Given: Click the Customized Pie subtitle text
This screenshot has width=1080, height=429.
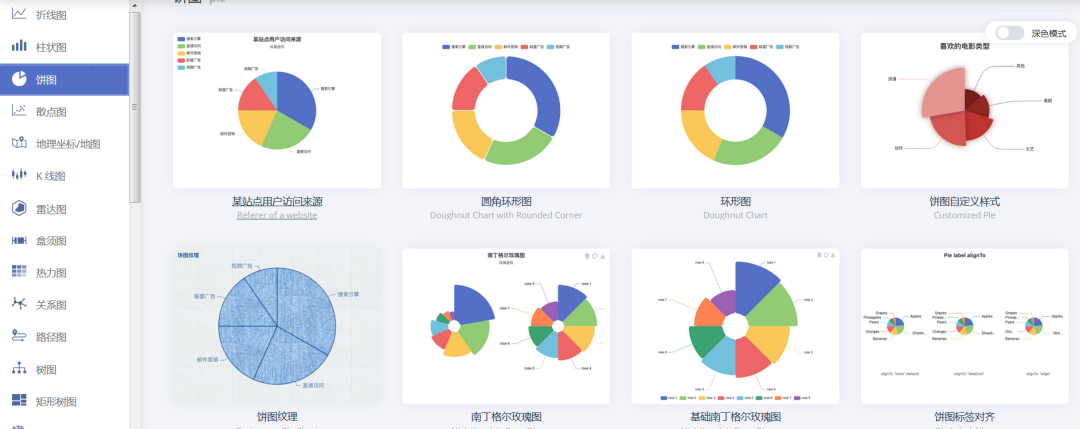Looking at the screenshot, I should coord(964,215).
